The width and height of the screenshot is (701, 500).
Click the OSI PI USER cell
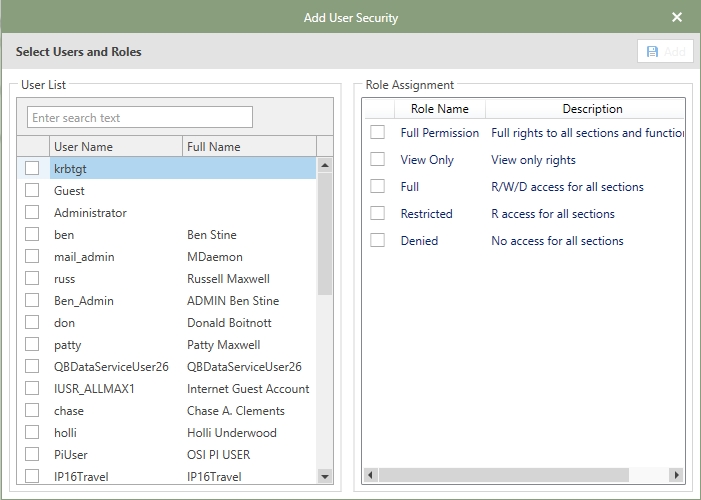(x=219, y=455)
